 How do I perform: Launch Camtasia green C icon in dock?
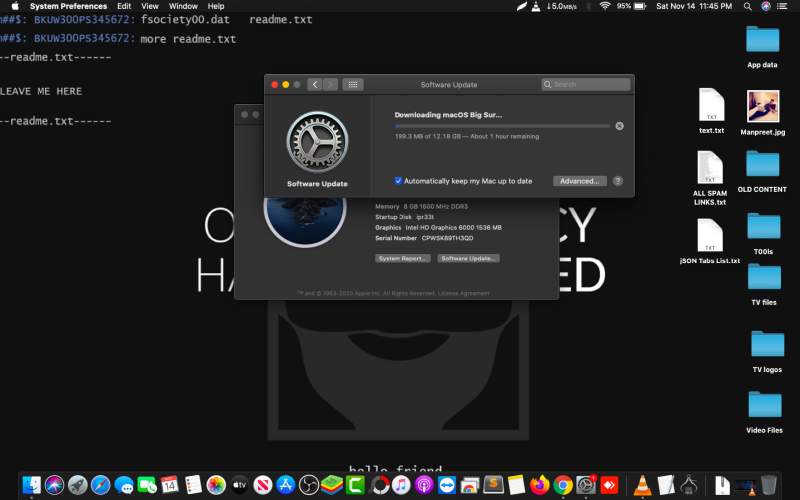[355, 485]
